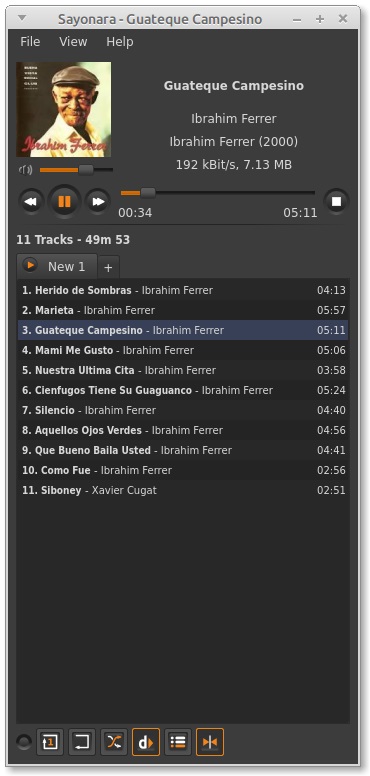The width and height of the screenshot is (370, 776).
Task: Add a new playlist tab
Action: [108, 268]
